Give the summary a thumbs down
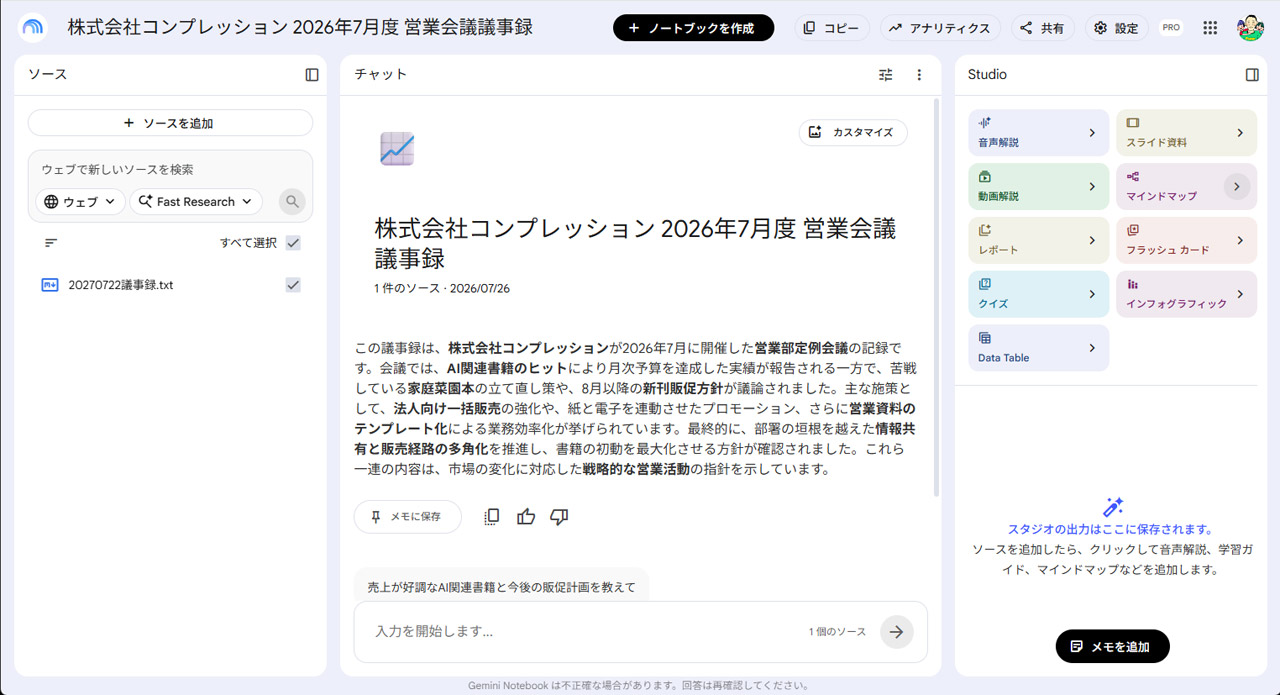 (x=559, y=517)
